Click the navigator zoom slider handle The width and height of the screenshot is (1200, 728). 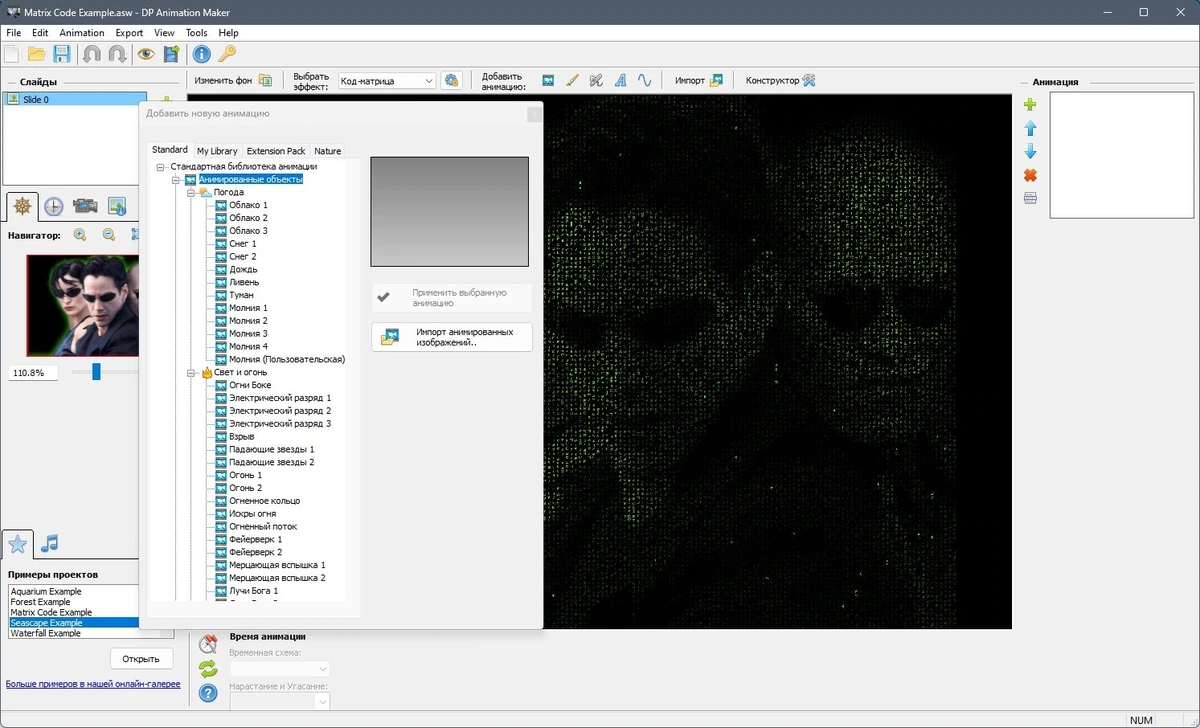pyautogui.click(x=96, y=371)
